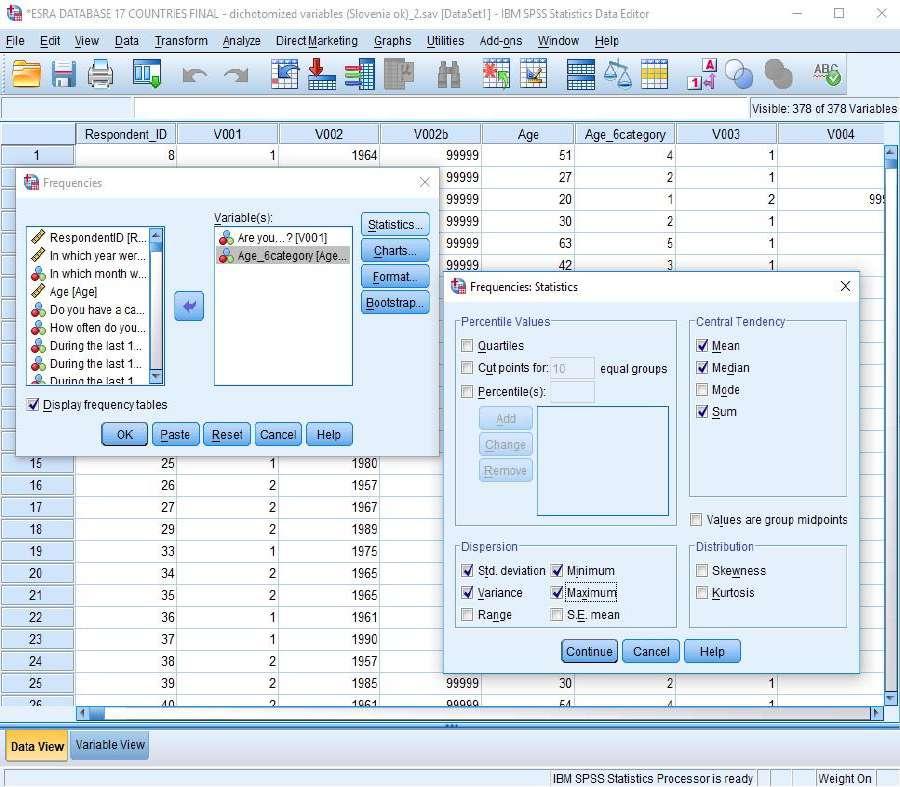Open the Utilities menu
The height and width of the screenshot is (787, 900).
(445, 41)
